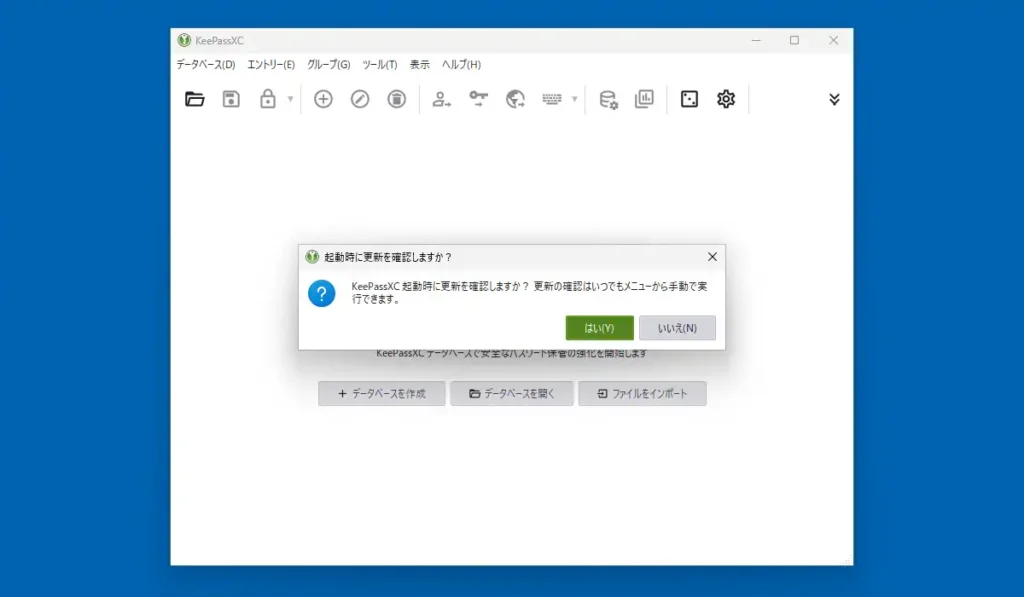Open the ツール(T) menu
This screenshot has width=1024, height=597.
click(x=379, y=65)
